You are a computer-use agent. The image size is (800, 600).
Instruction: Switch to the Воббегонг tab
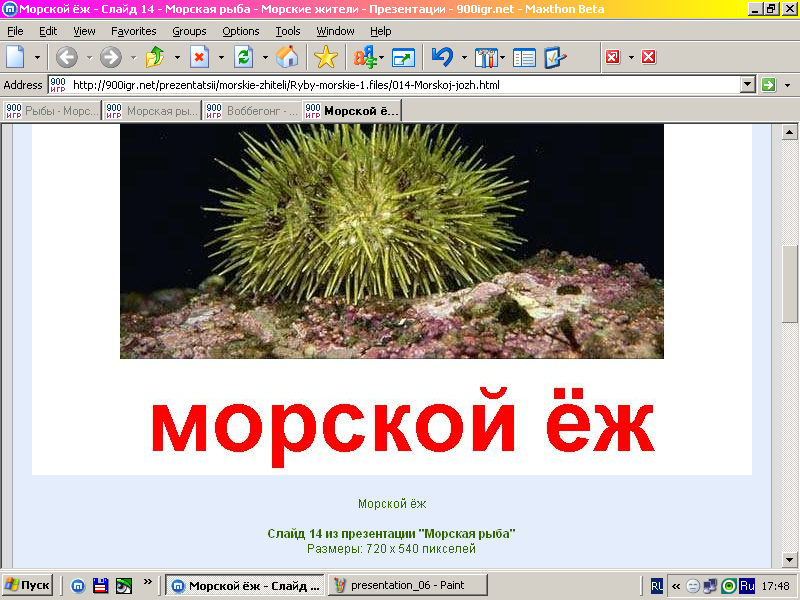point(251,110)
